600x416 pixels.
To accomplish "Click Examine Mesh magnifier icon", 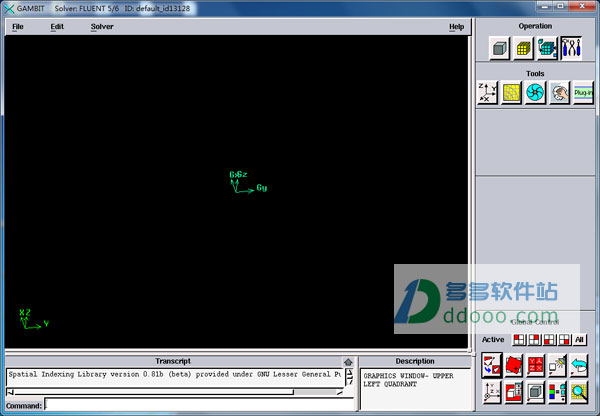I will [x=579, y=392].
